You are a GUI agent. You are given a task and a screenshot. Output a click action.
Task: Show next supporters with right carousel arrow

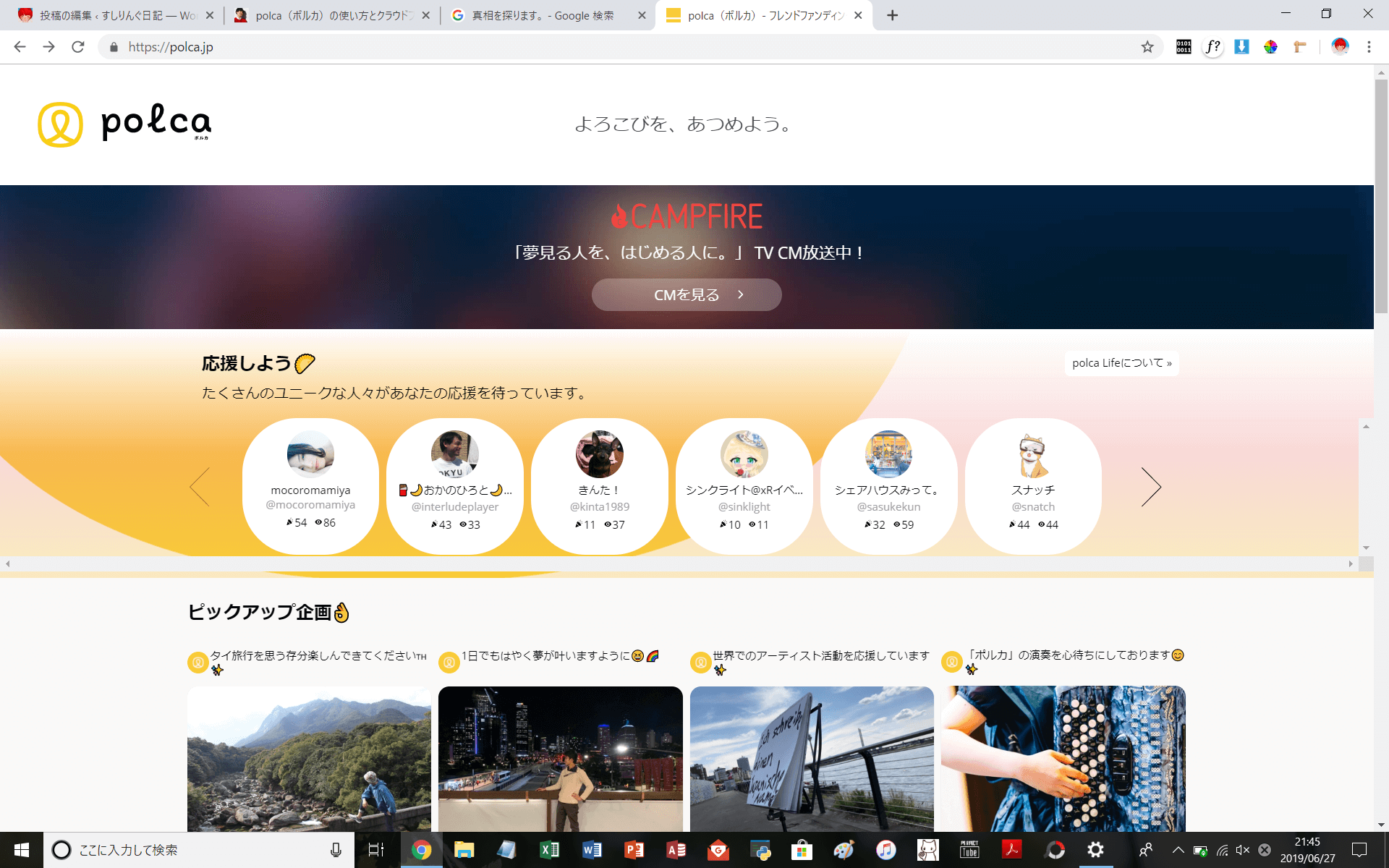[1151, 487]
